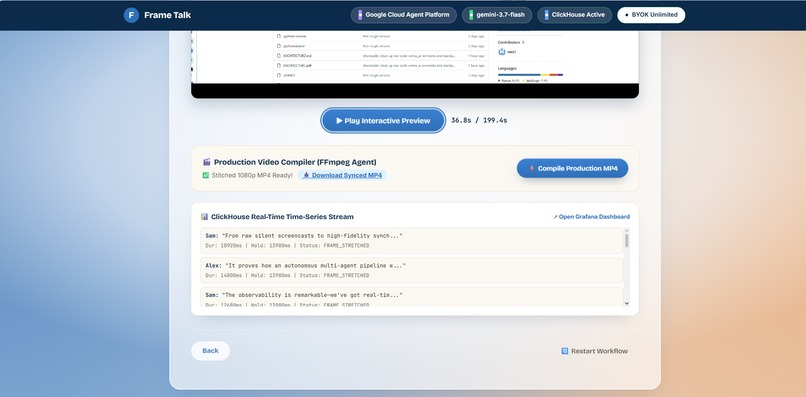Click the clapperboard icon beside Production Video Compiler
This screenshot has height=397, width=806.
207,162
